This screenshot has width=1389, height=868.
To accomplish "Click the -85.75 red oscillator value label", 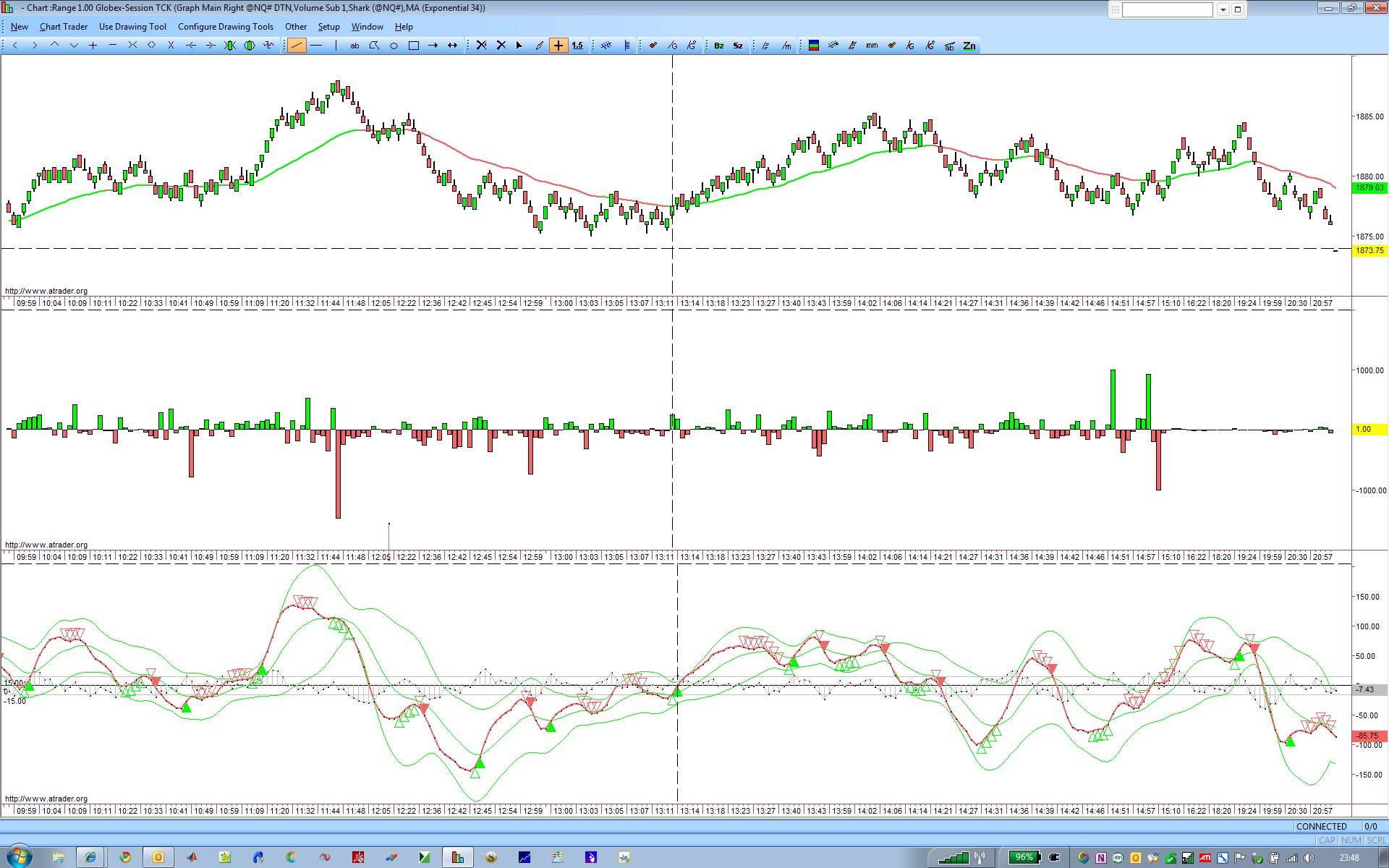I will (x=1369, y=736).
